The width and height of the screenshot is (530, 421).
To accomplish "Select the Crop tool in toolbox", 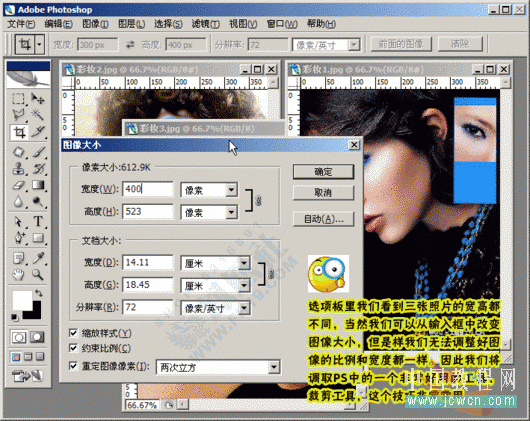I will coord(19,132).
